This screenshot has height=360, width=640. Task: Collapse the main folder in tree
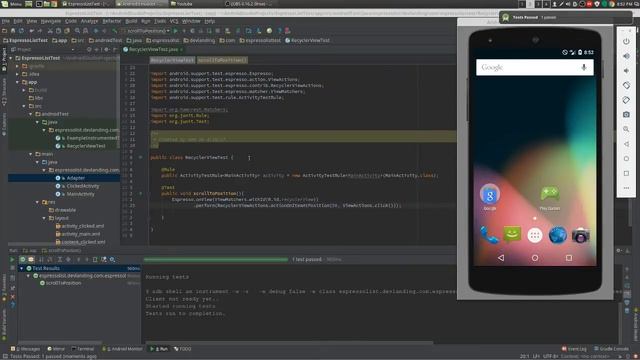31,154
